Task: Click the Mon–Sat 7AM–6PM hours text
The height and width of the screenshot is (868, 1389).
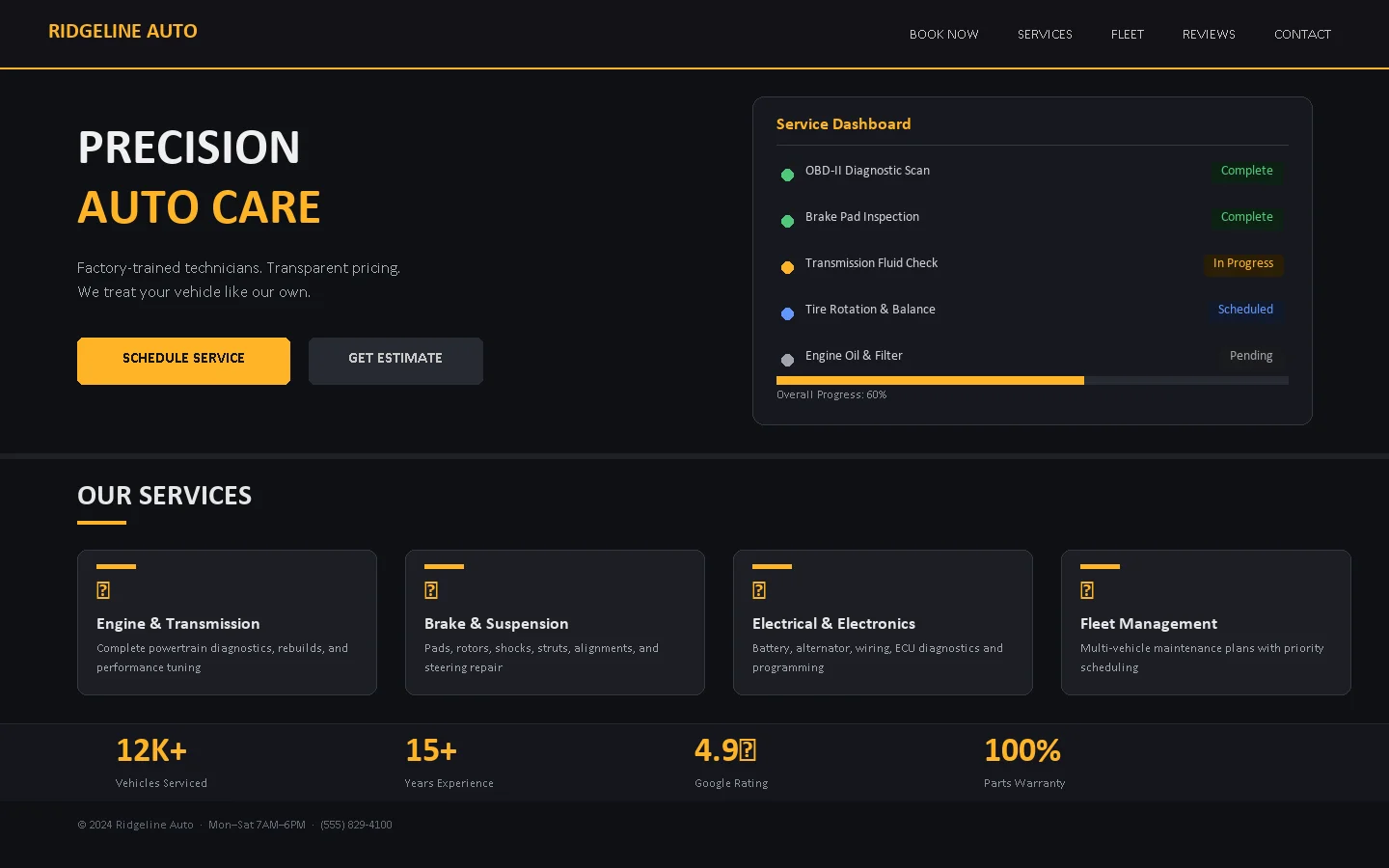Action: pyautogui.click(x=257, y=825)
